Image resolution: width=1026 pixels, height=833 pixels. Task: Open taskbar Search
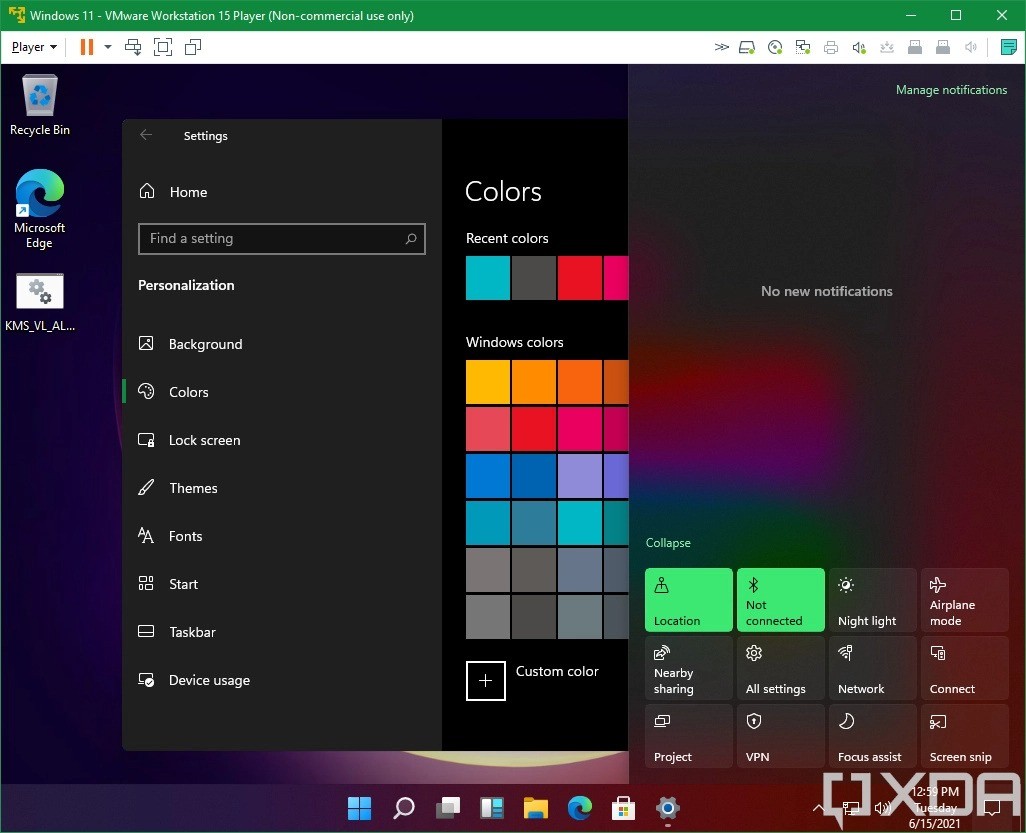coord(404,808)
